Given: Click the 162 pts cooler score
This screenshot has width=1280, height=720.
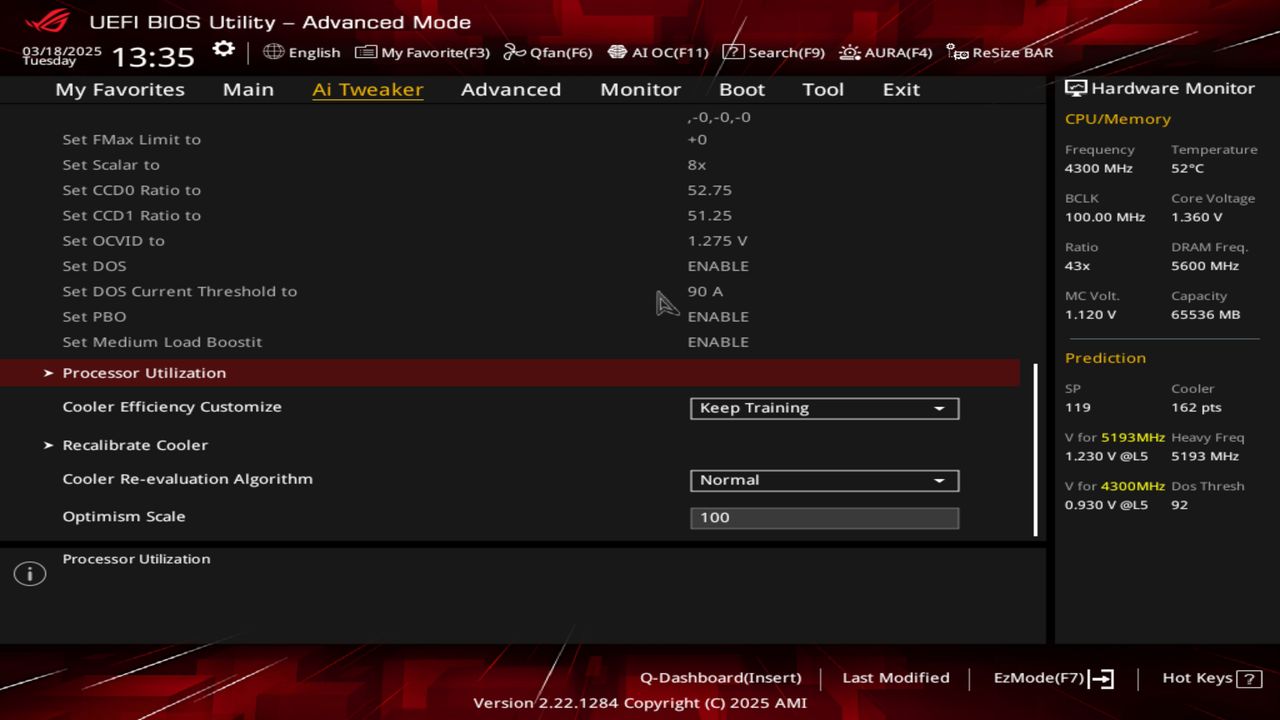Looking at the screenshot, I should click(x=1197, y=407).
